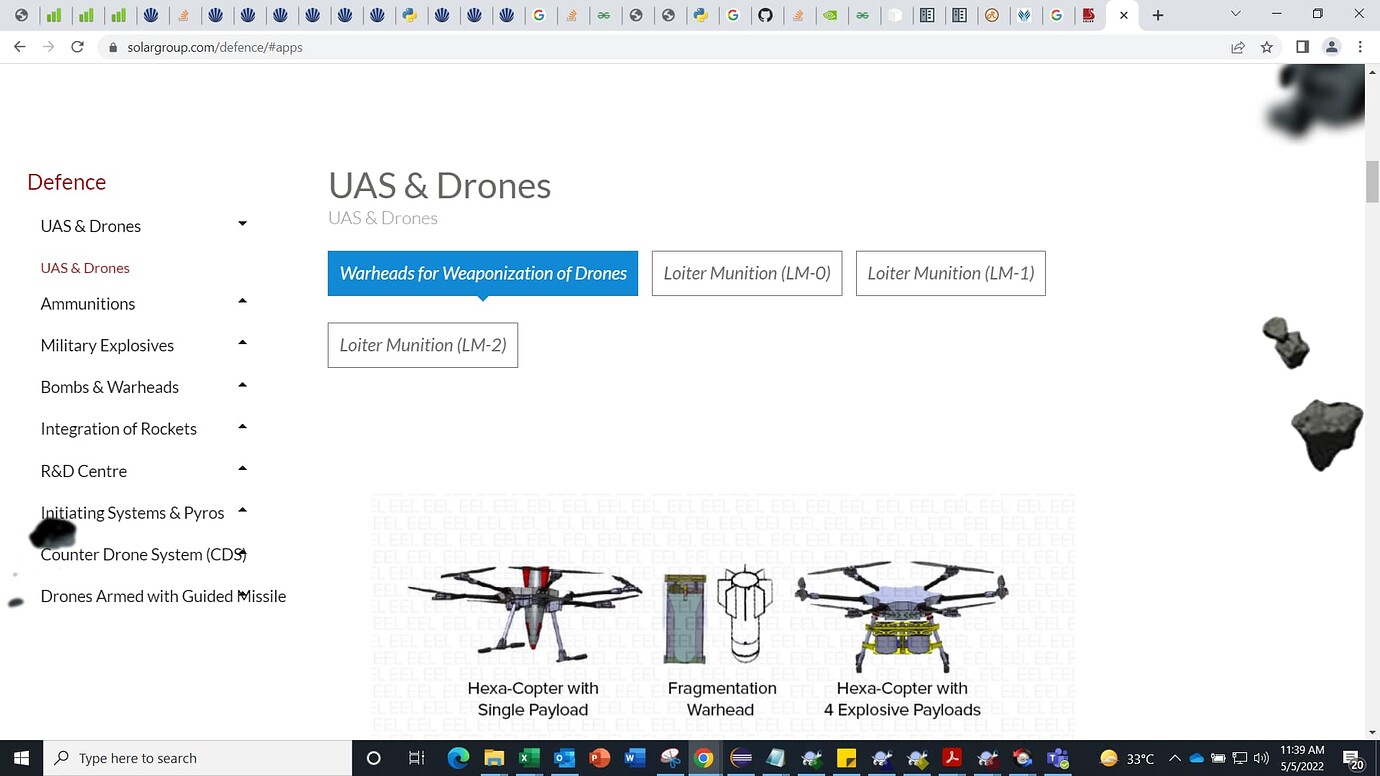Open the Chrome side panel
Image resolution: width=1380 pixels, height=776 pixels.
click(x=1302, y=47)
